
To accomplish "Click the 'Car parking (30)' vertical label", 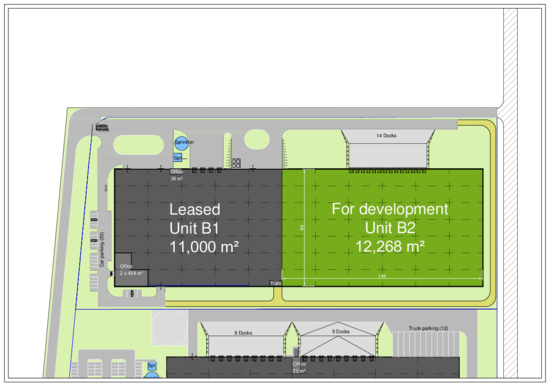I will tap(102, 249).
